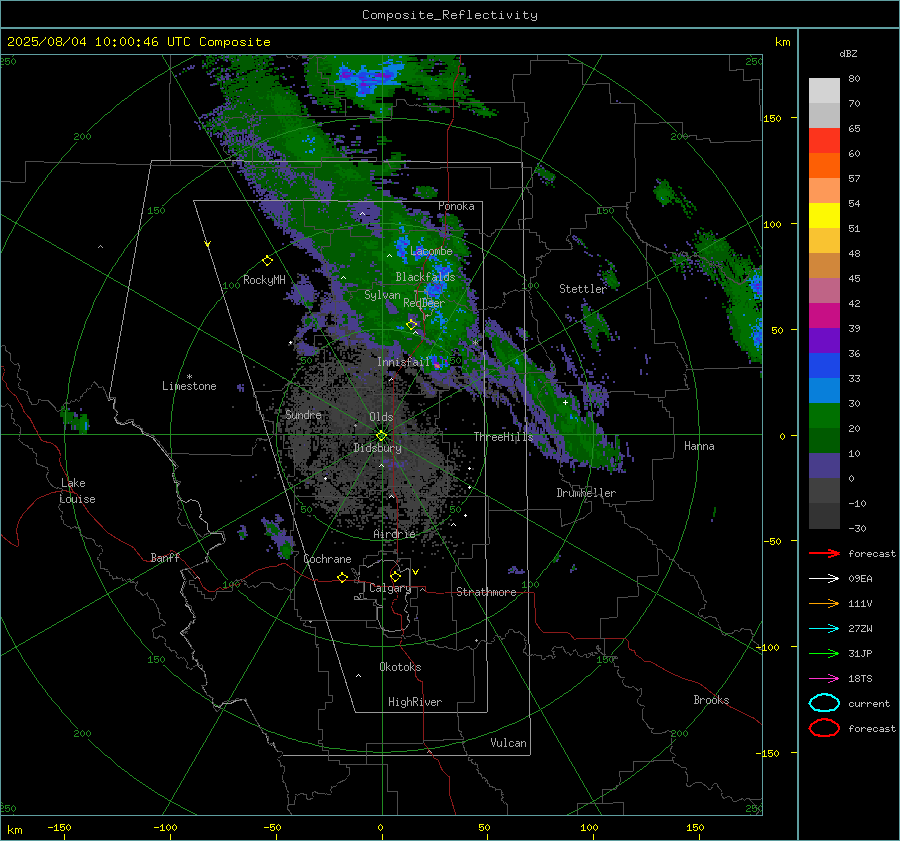Click the HighRiver city label
The image size is (900, 841).
pyautogui.click(x=415, y=702)
